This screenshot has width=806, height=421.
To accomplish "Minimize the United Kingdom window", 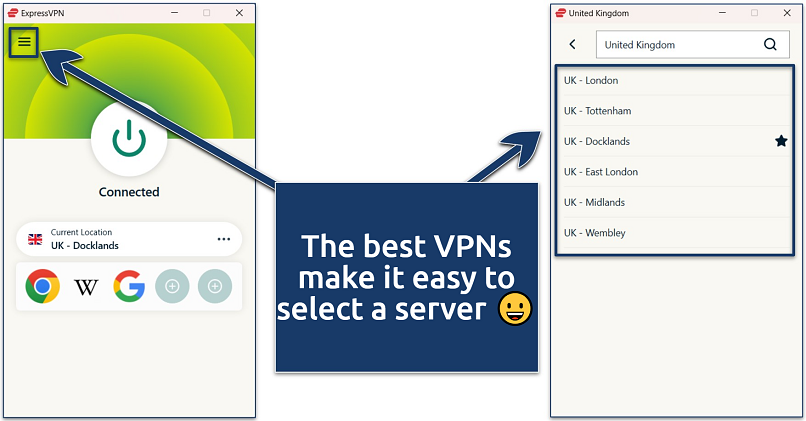I will (722, 13).
